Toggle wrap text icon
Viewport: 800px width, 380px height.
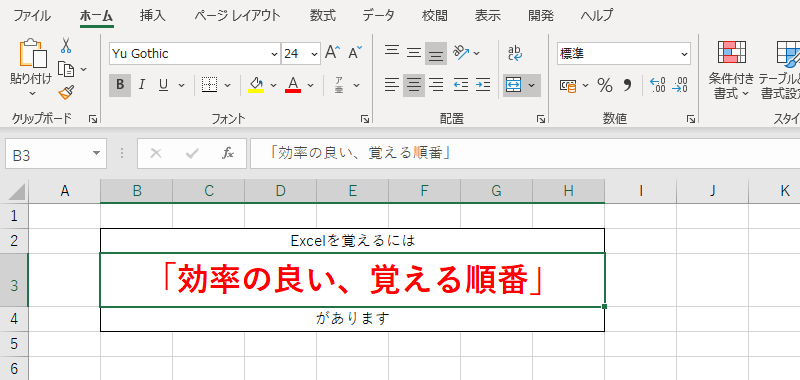tap(515, 53)
